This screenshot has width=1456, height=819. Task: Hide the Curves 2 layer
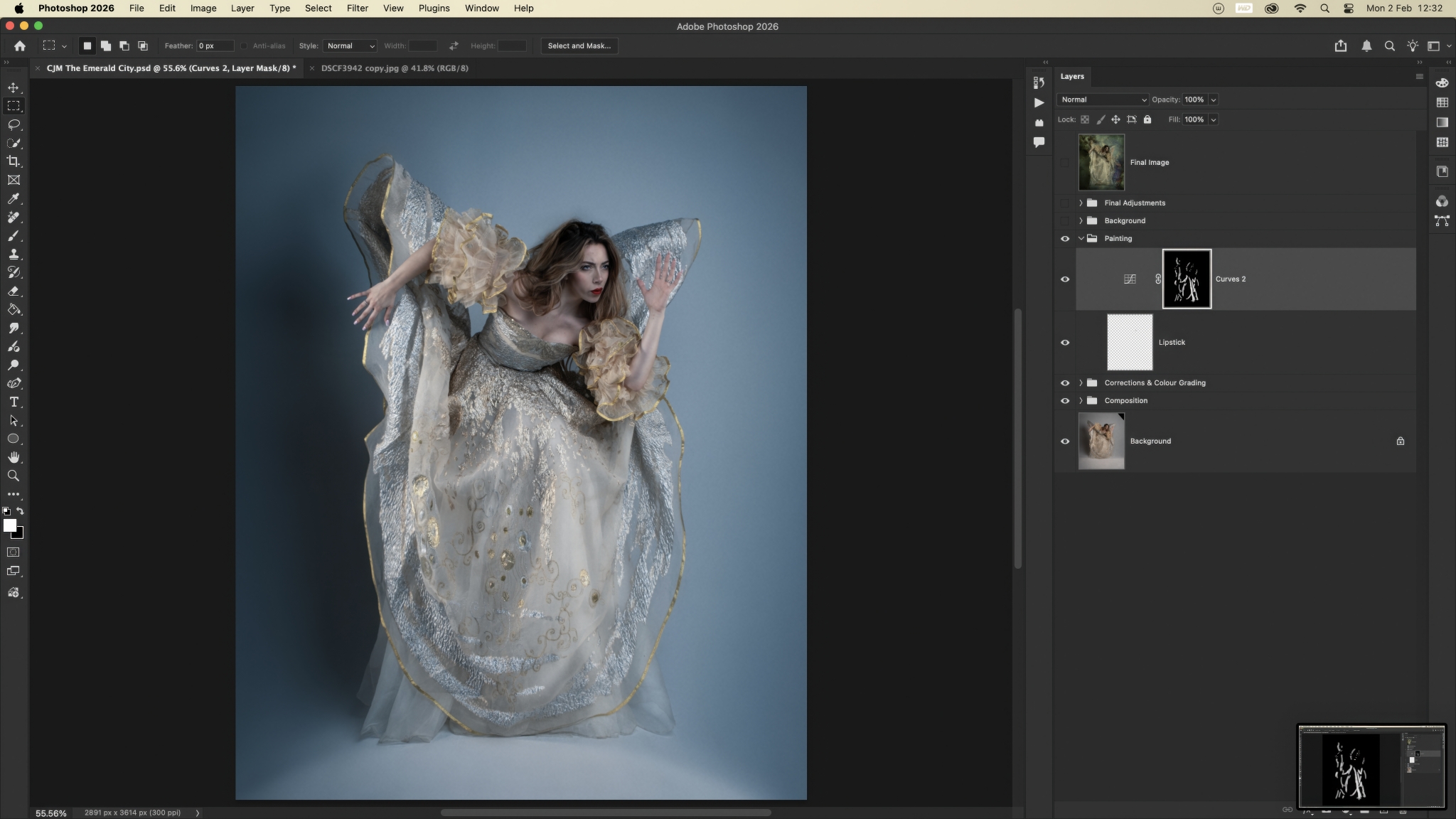pyautogui.click(x=1064, y=279)
